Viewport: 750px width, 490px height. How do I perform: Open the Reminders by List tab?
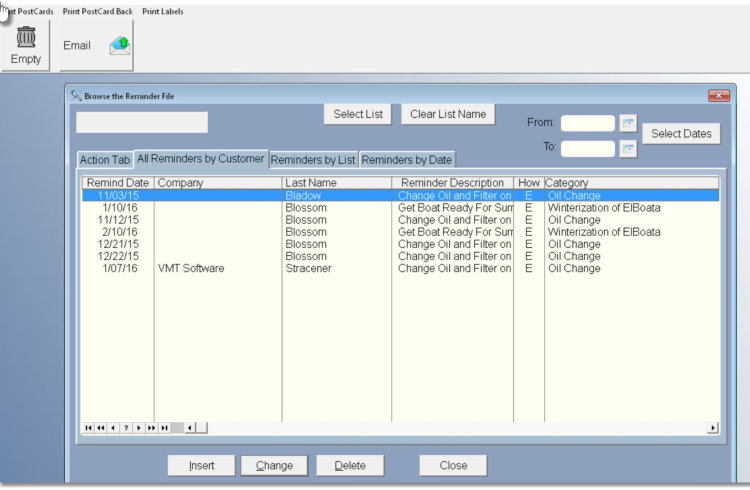(313, 160)
